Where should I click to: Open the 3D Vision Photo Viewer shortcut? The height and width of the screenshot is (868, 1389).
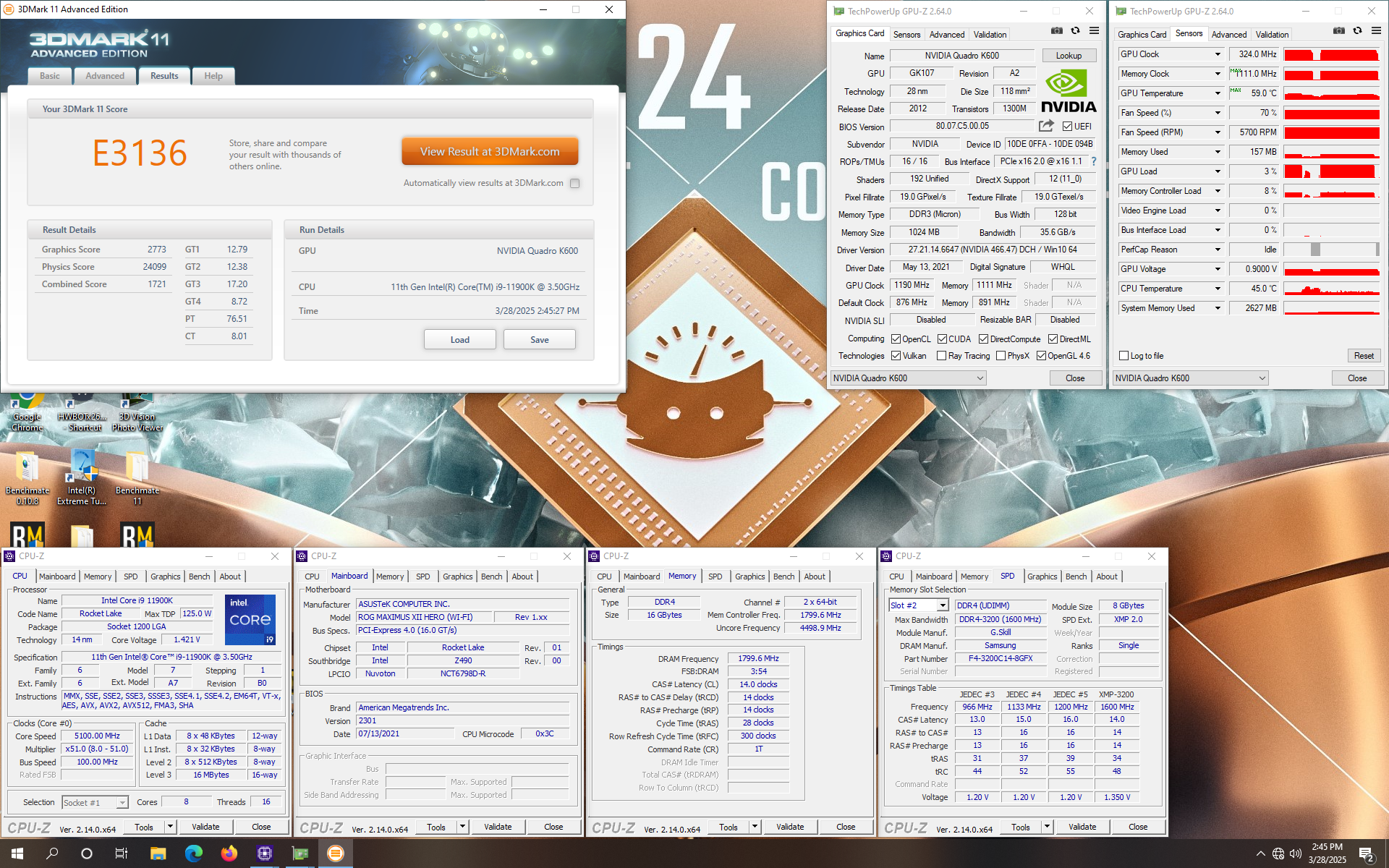(137, 411)
